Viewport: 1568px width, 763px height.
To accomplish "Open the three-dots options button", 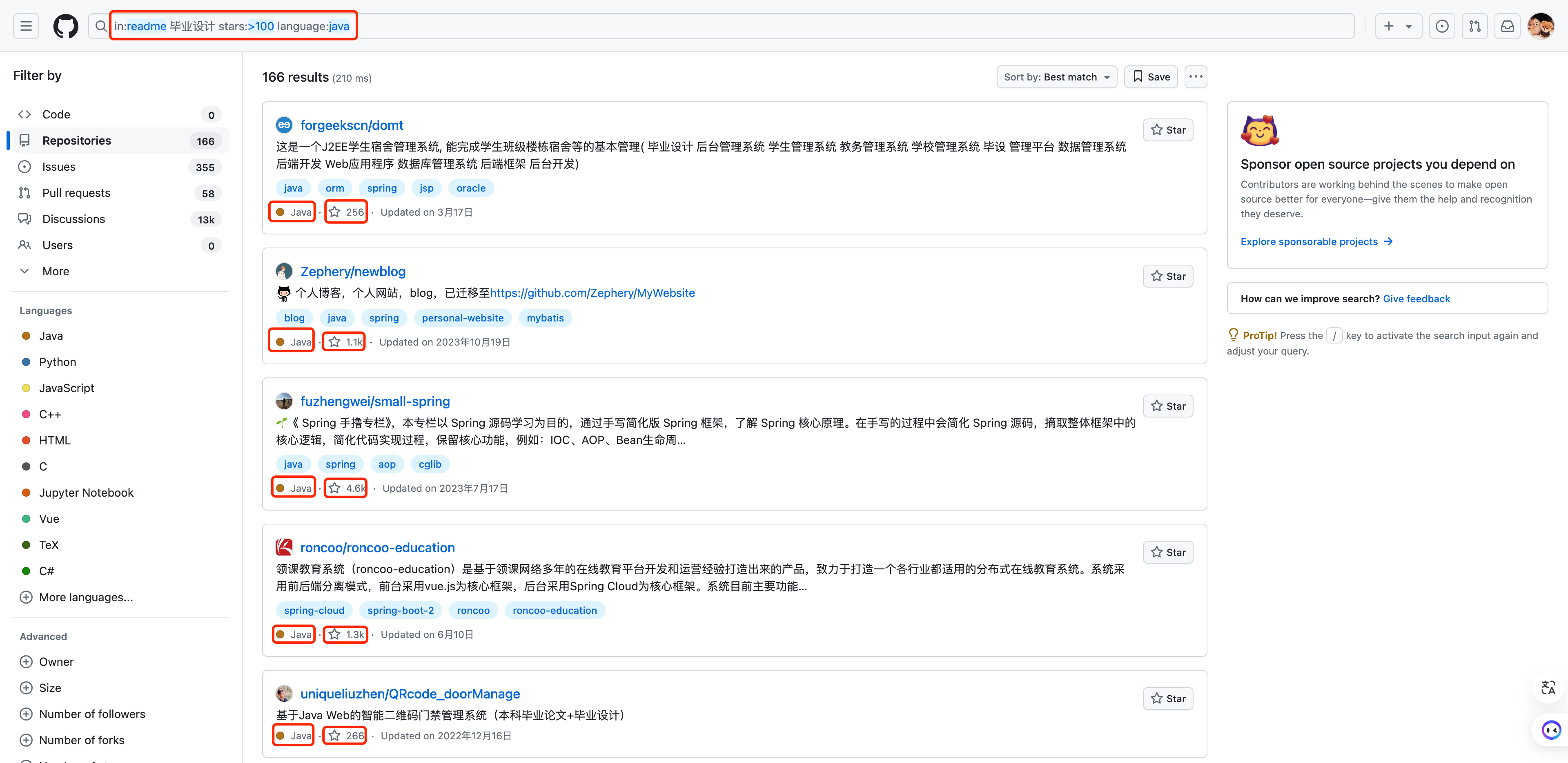I will click(1196, 77).
